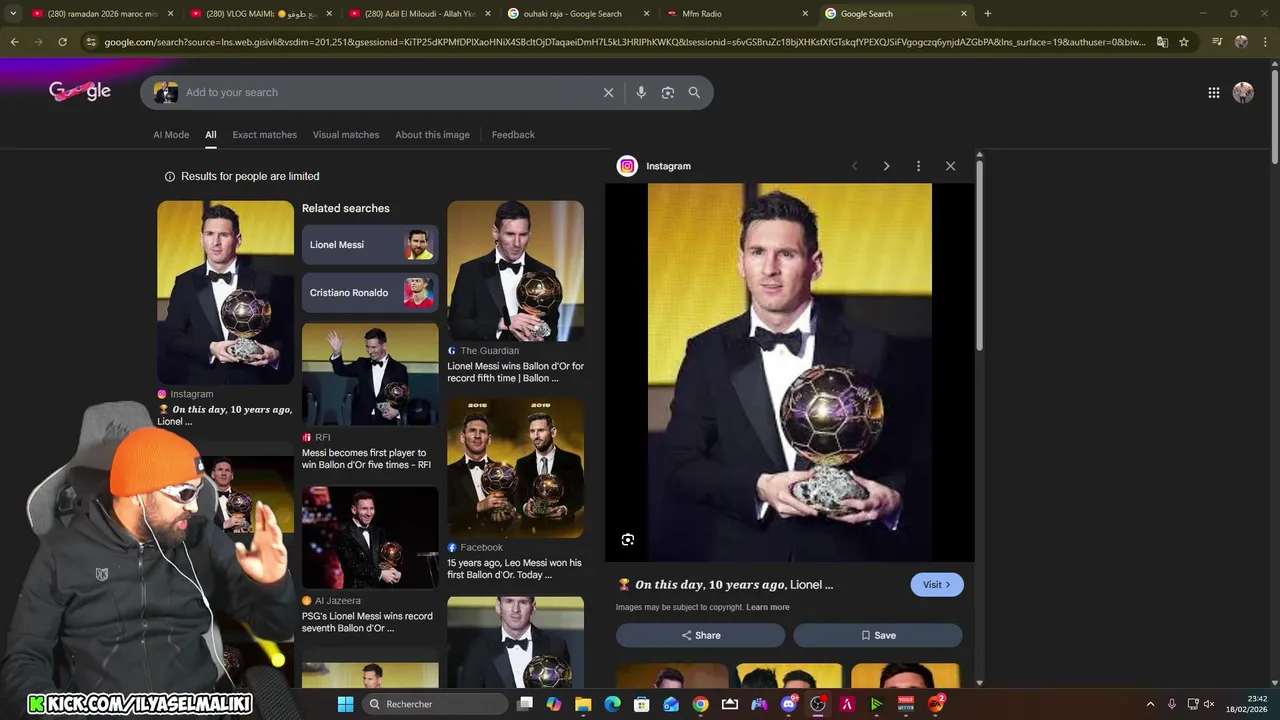This screenshot has width=1280, height=720.
Task: Open File Explorer from the taskbar
Action: 583,704
